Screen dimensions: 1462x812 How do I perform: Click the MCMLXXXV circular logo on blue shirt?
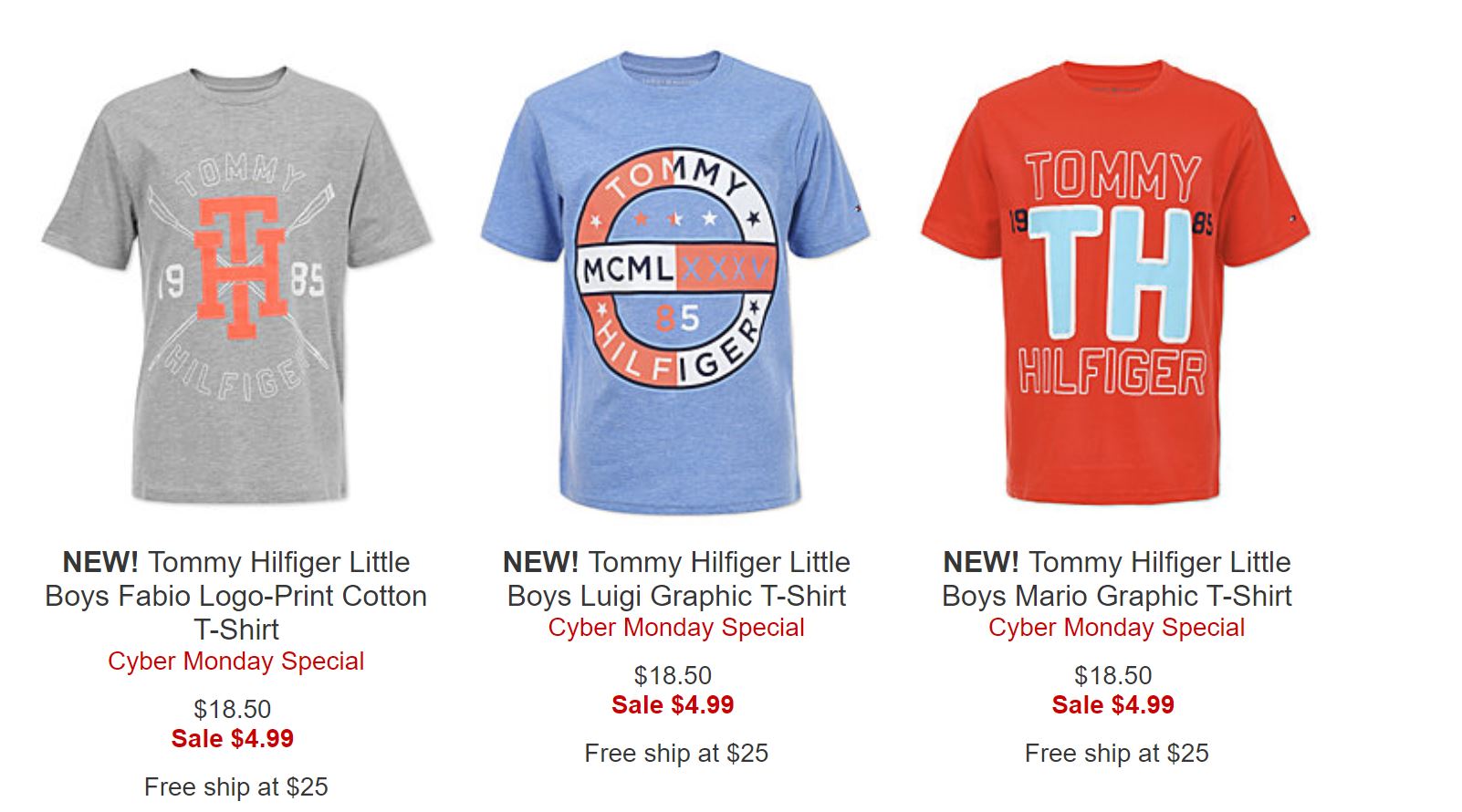pos(676,268)
